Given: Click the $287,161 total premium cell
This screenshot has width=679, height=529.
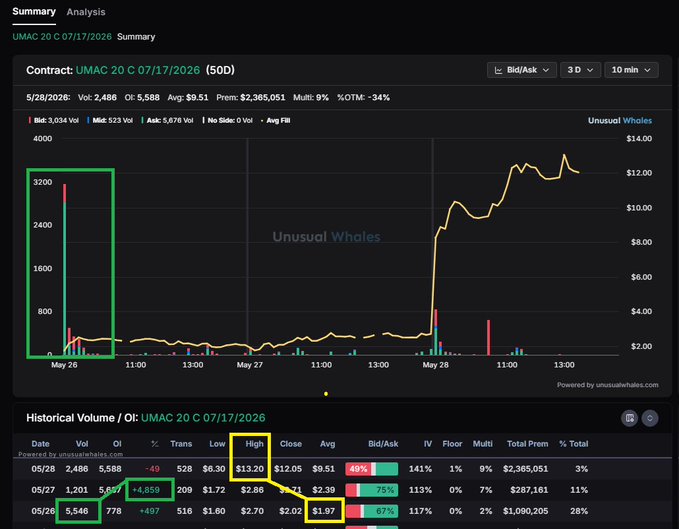Looking at the screenshot, I should click(x=529, y=490).
